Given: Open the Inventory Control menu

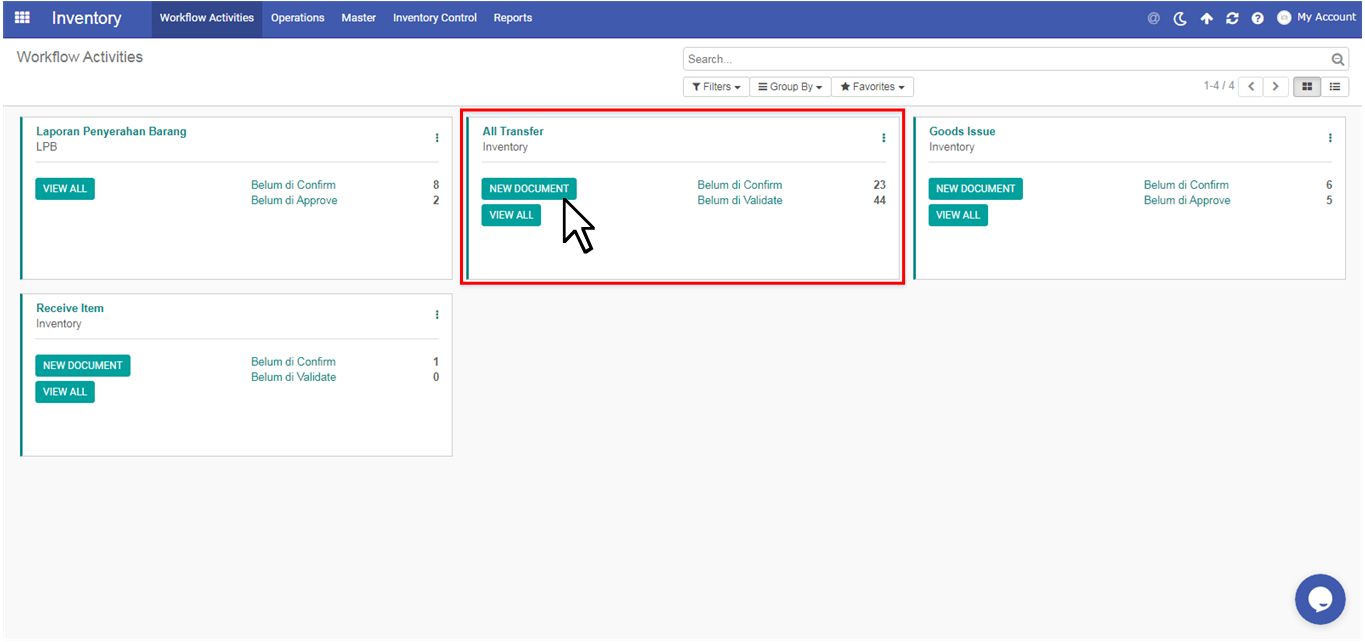Looking at the screenshot, I should tap(434, 18).
